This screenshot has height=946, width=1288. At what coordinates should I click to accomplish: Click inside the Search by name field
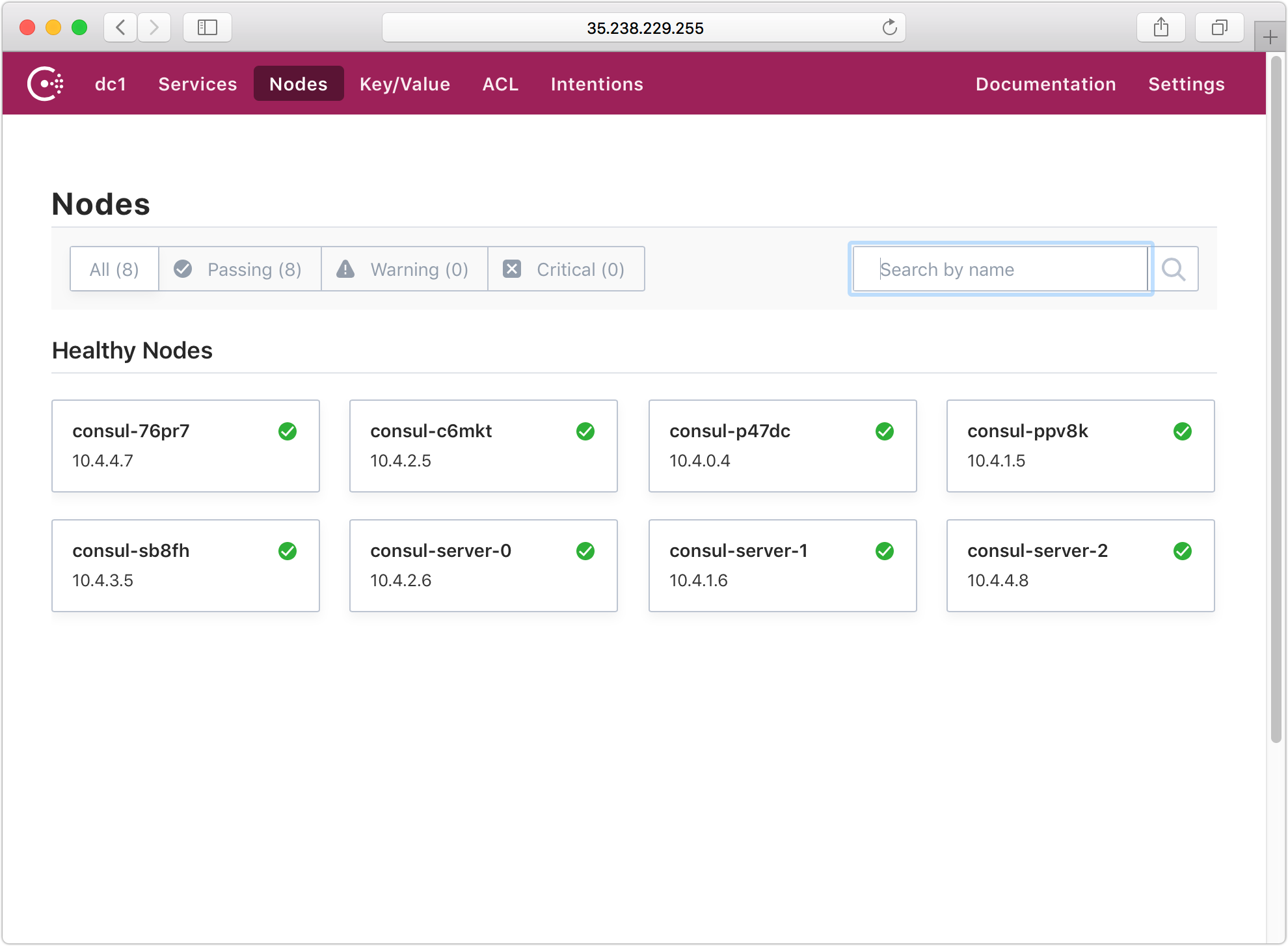click(1000, 269)
